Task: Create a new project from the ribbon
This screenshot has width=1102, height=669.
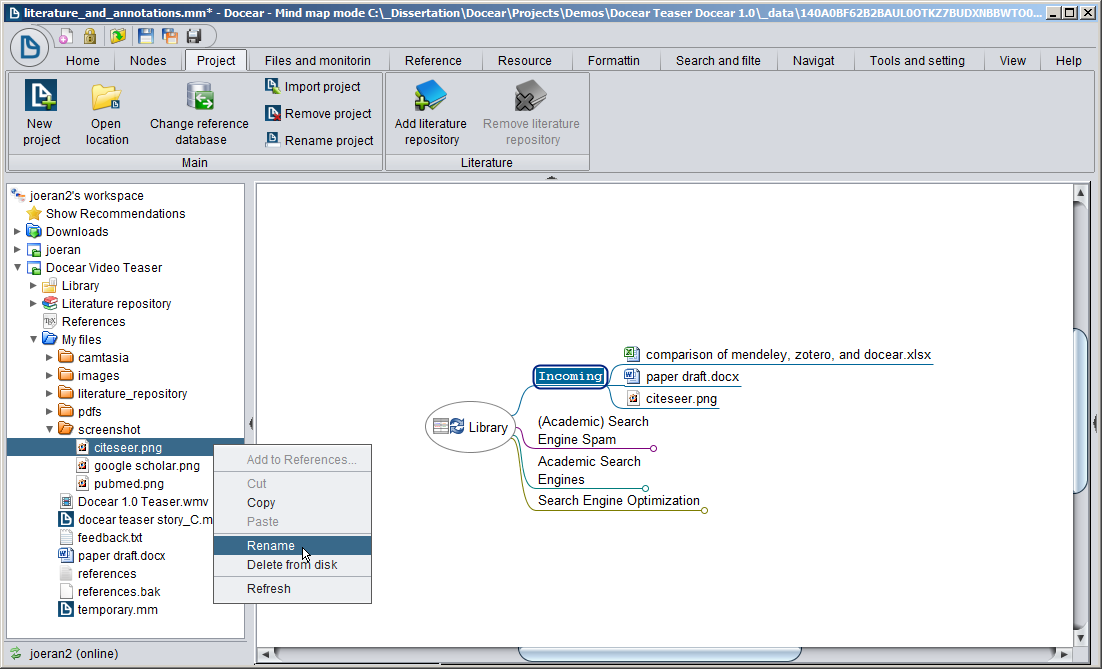Action: pyautogui.click(x=41, y=112)
